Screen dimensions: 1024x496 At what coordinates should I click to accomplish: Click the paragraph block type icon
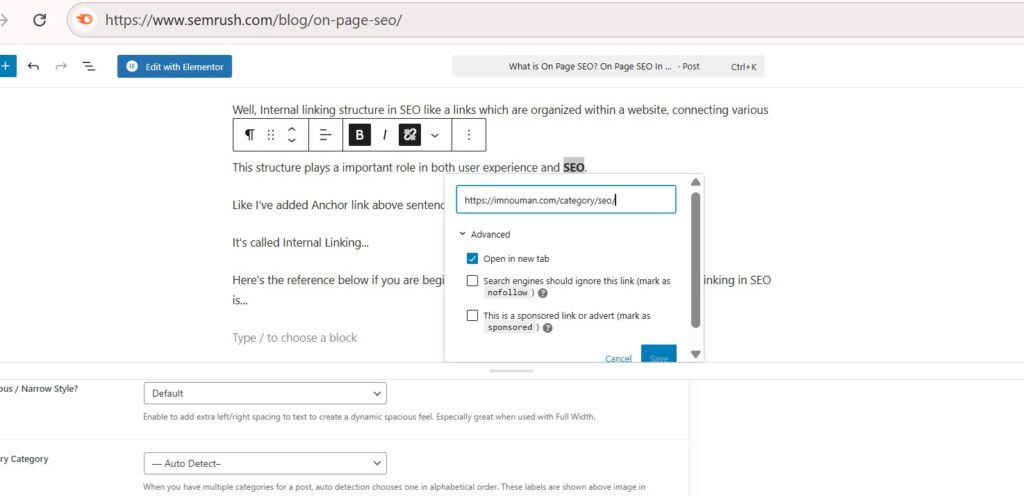(249, 135)
